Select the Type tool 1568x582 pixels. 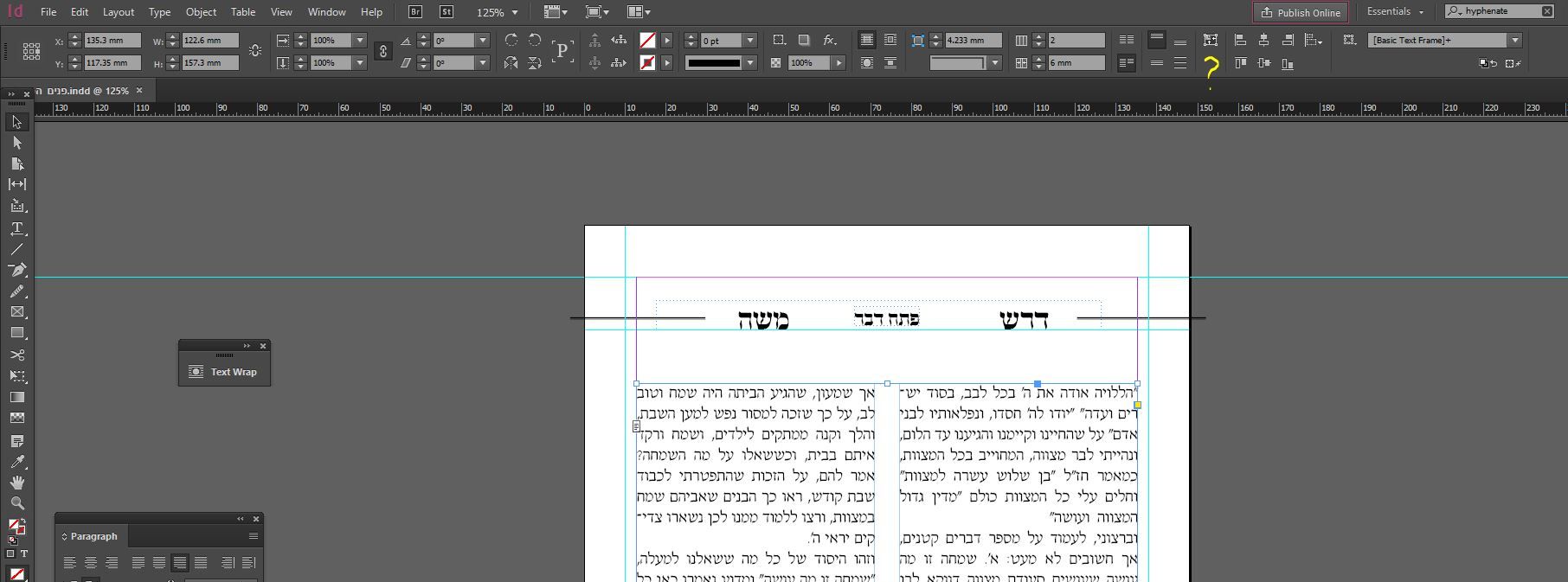[x=16, y=228]
